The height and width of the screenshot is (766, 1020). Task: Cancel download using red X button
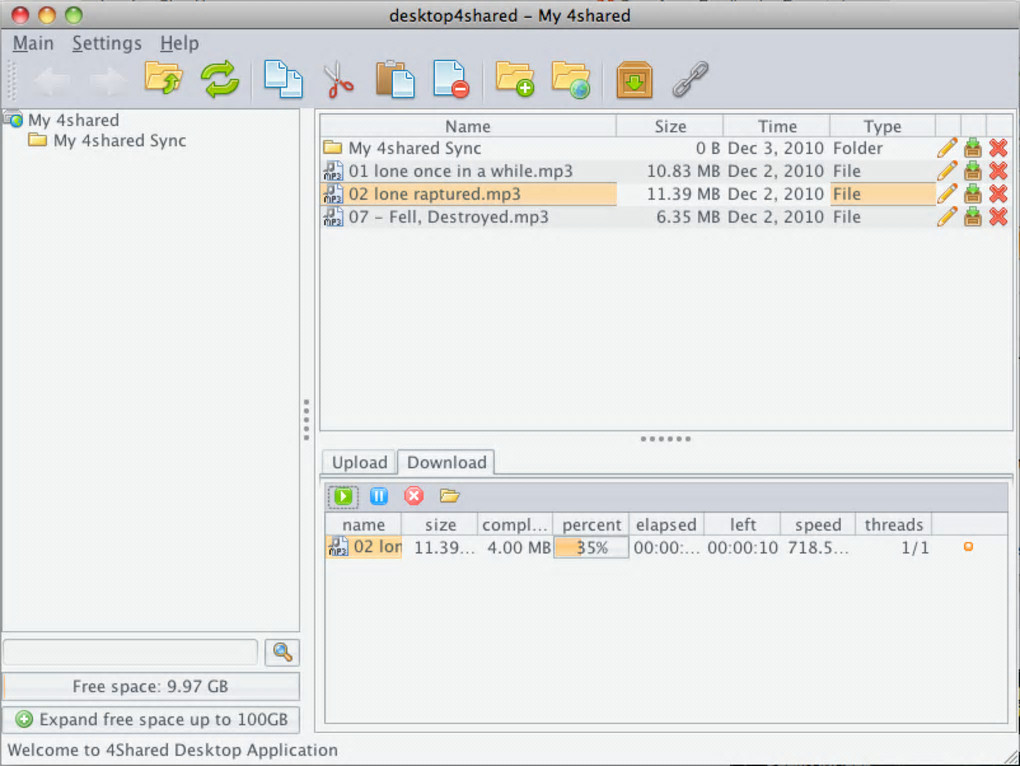[x=414, y=496]
